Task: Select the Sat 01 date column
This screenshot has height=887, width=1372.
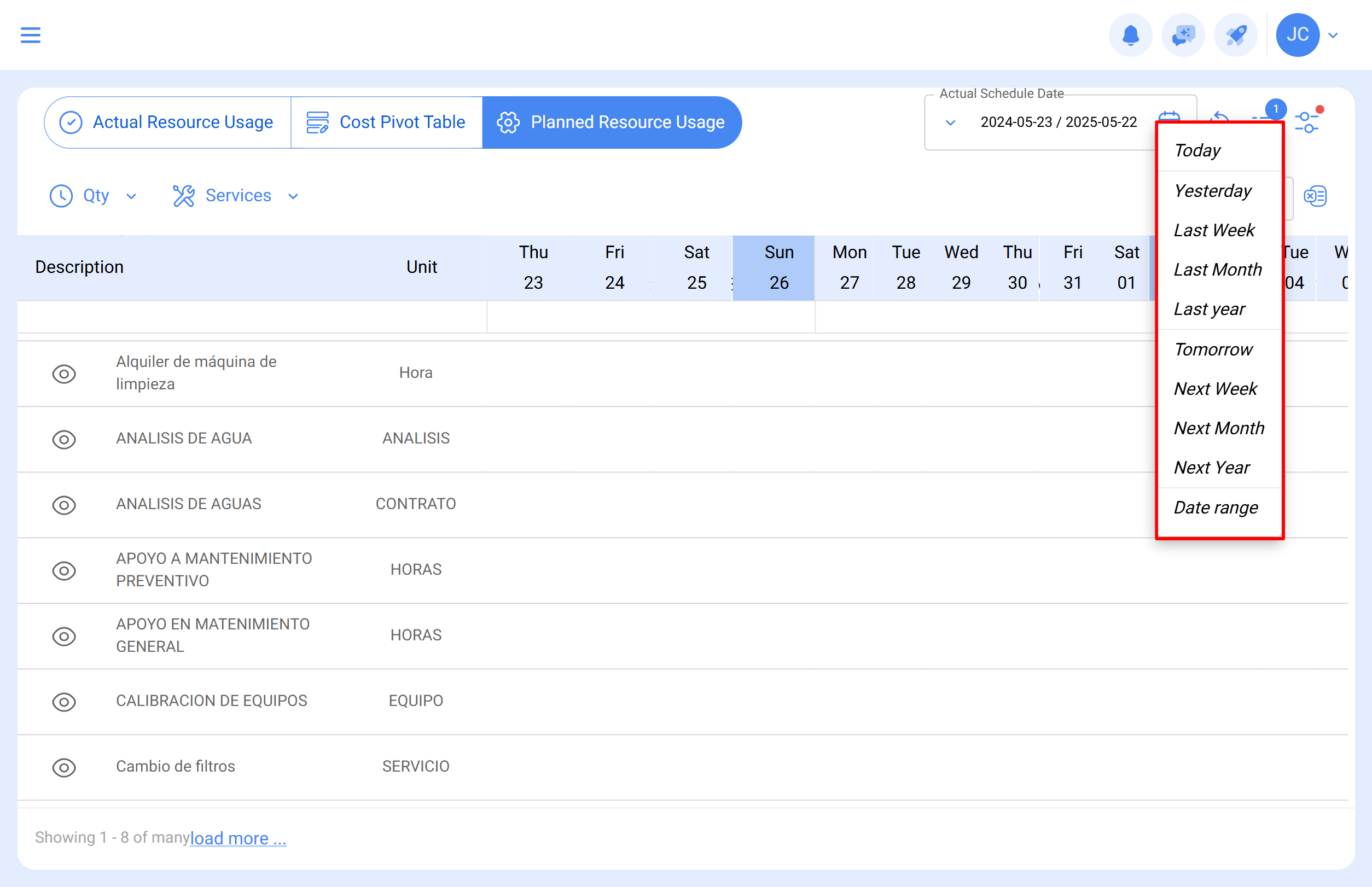Action: click(1126, 268)
